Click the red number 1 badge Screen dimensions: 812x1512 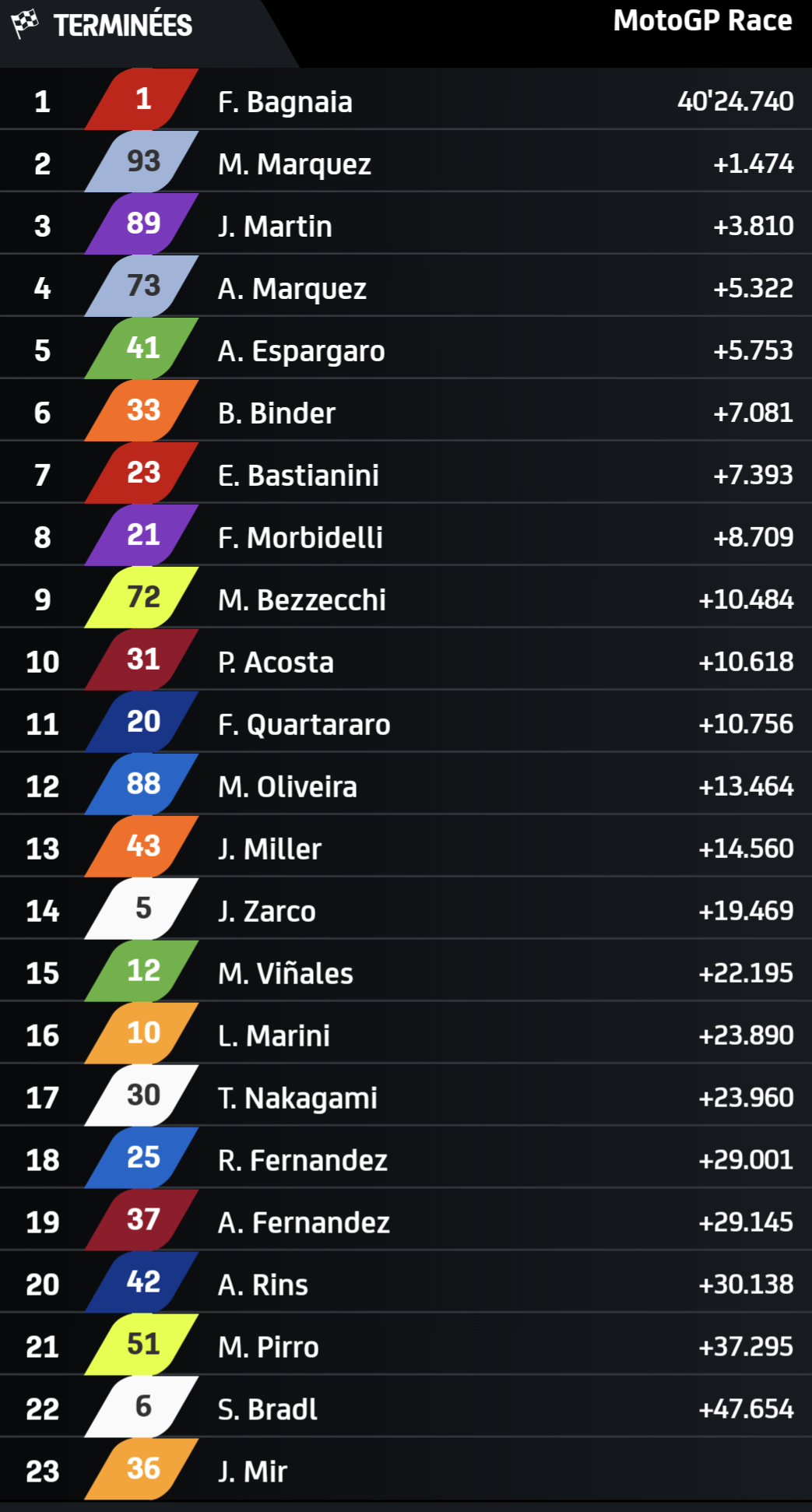tap(142, 99)
